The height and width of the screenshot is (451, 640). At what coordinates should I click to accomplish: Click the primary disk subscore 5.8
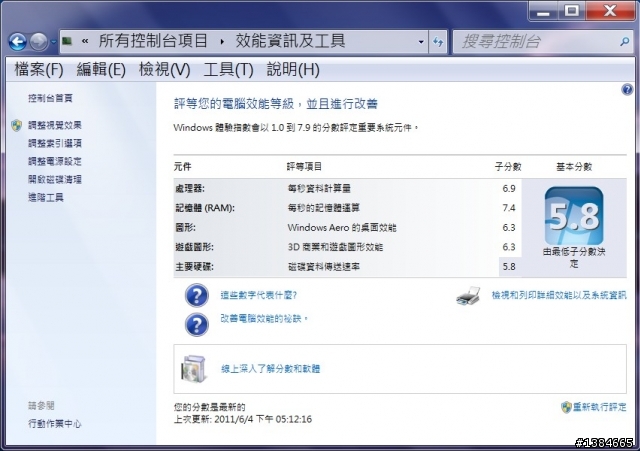point(509,267)
